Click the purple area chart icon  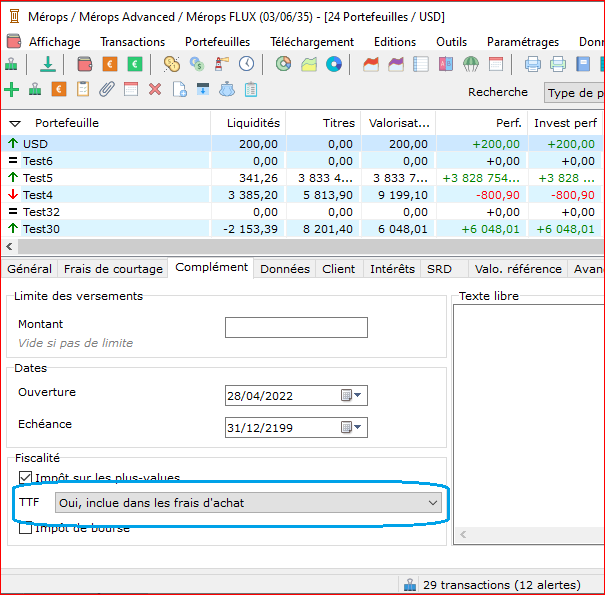(x=396, y=64)
